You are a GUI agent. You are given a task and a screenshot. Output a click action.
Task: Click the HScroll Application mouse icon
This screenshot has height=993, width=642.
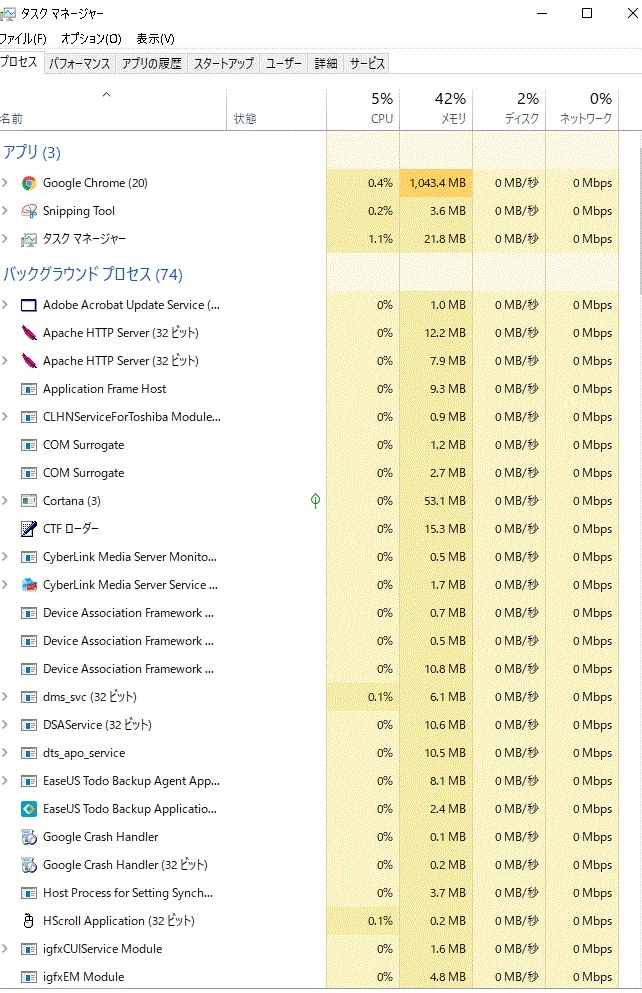[29, 921]
